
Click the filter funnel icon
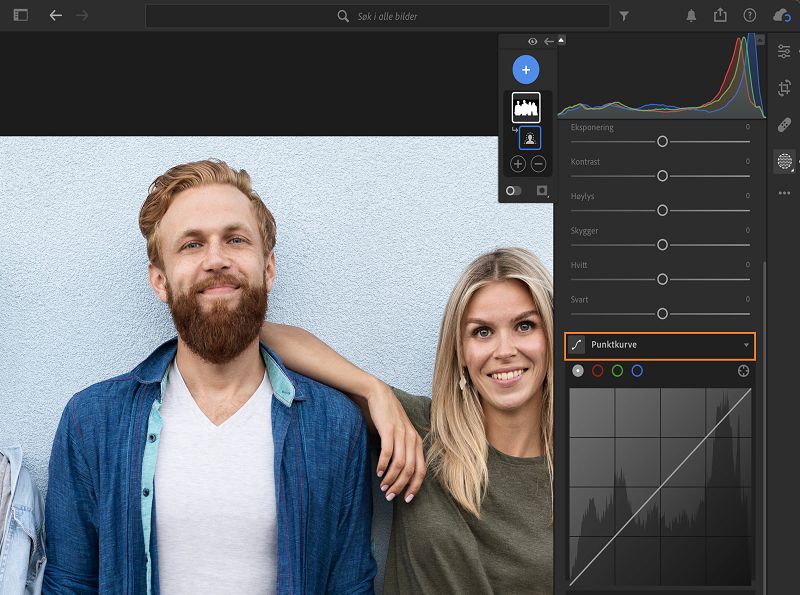pyautogui.click(x=624, y=16)
